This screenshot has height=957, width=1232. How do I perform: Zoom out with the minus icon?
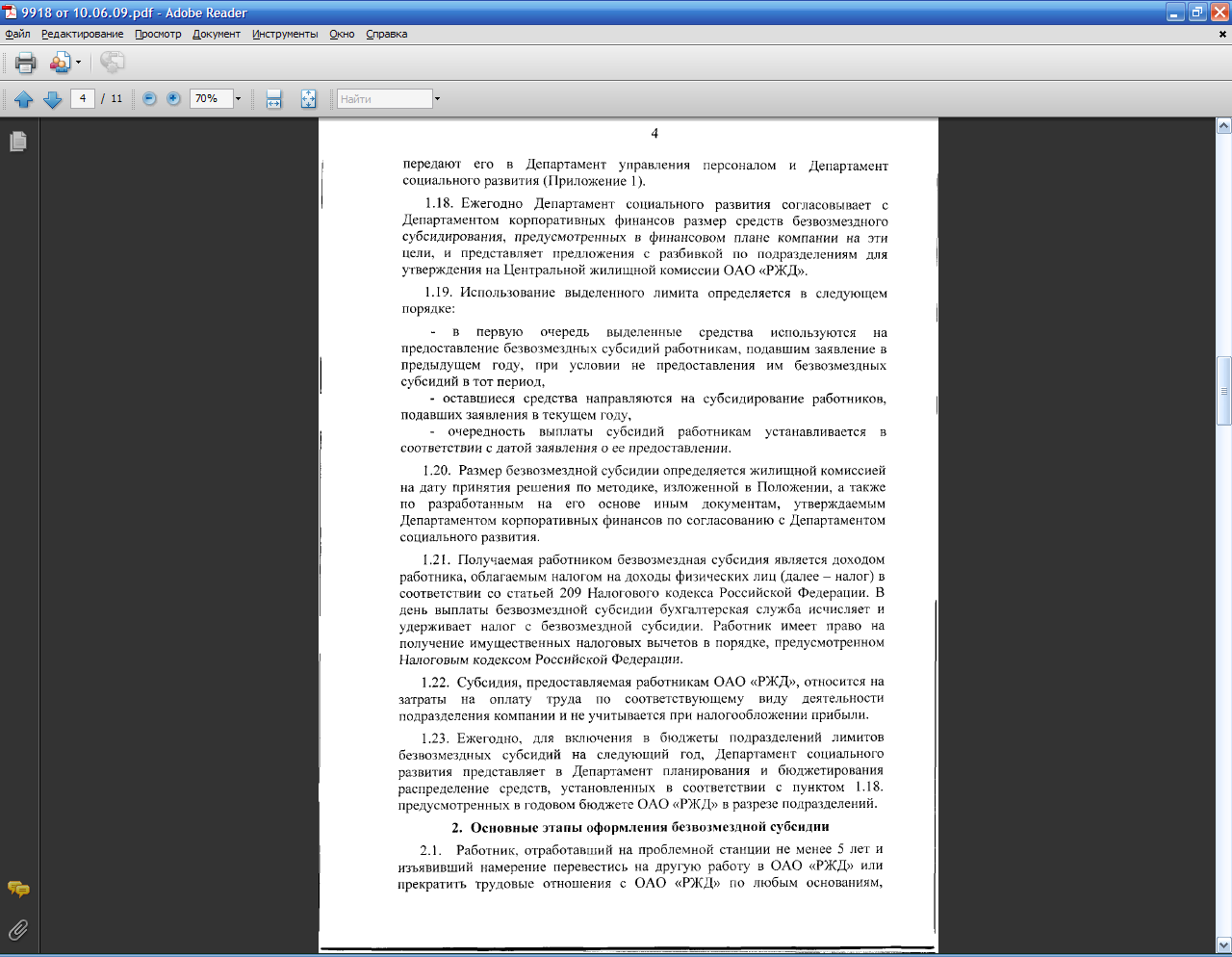pos(149,98)
